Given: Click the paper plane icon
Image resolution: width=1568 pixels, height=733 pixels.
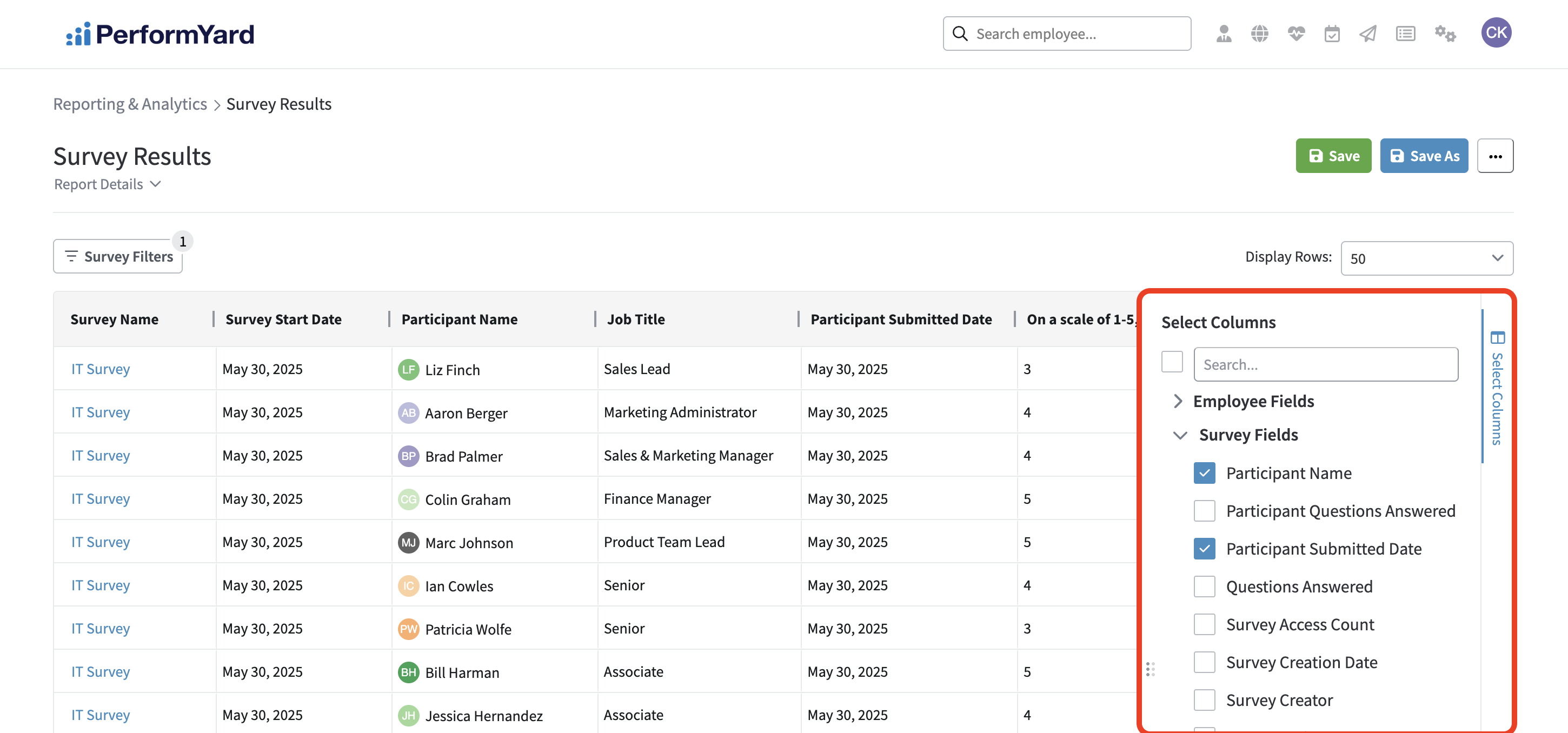Looking at the screenshot, I should coord(1368,34).
